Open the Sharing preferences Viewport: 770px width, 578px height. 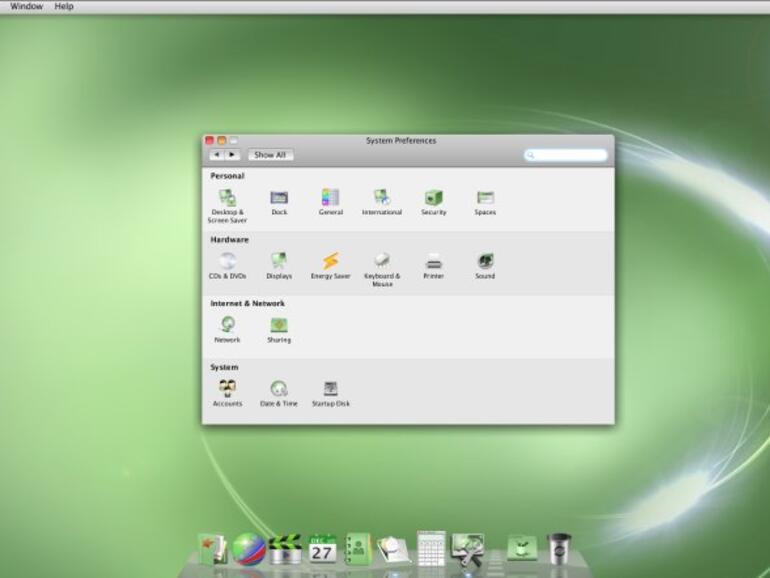(x=279, y=326)
